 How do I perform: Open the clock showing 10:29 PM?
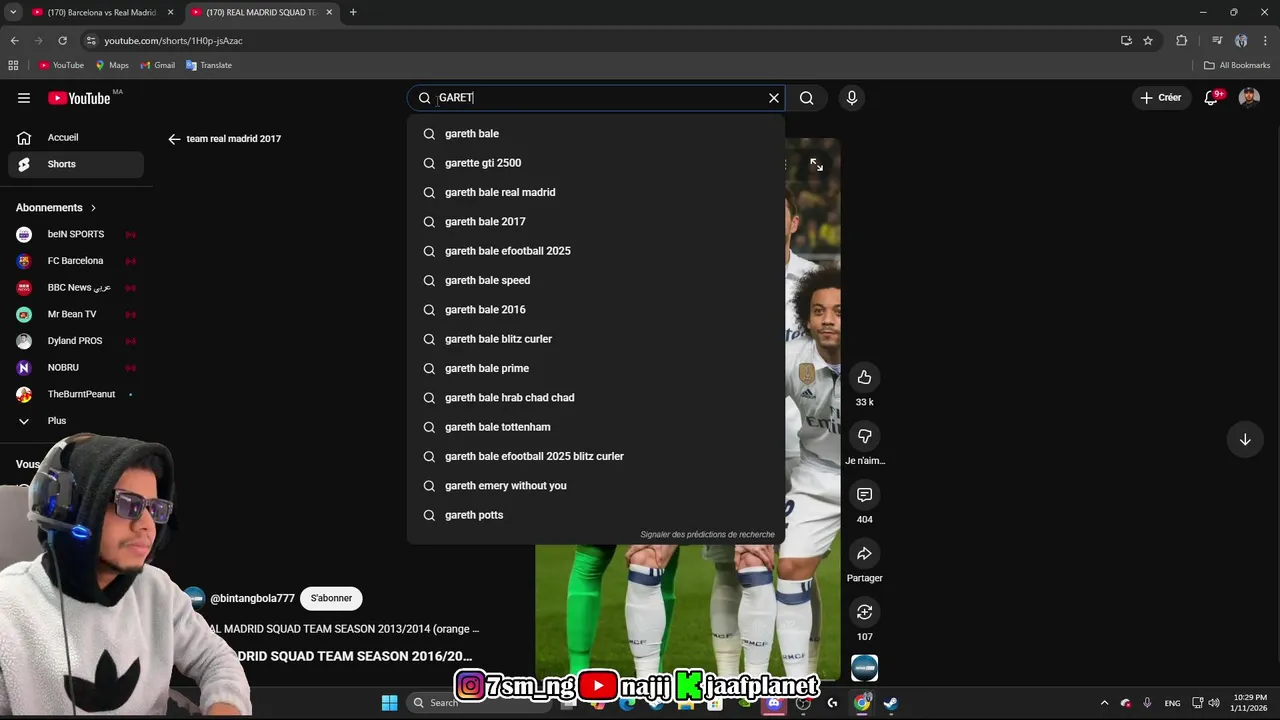point(1249,703)
